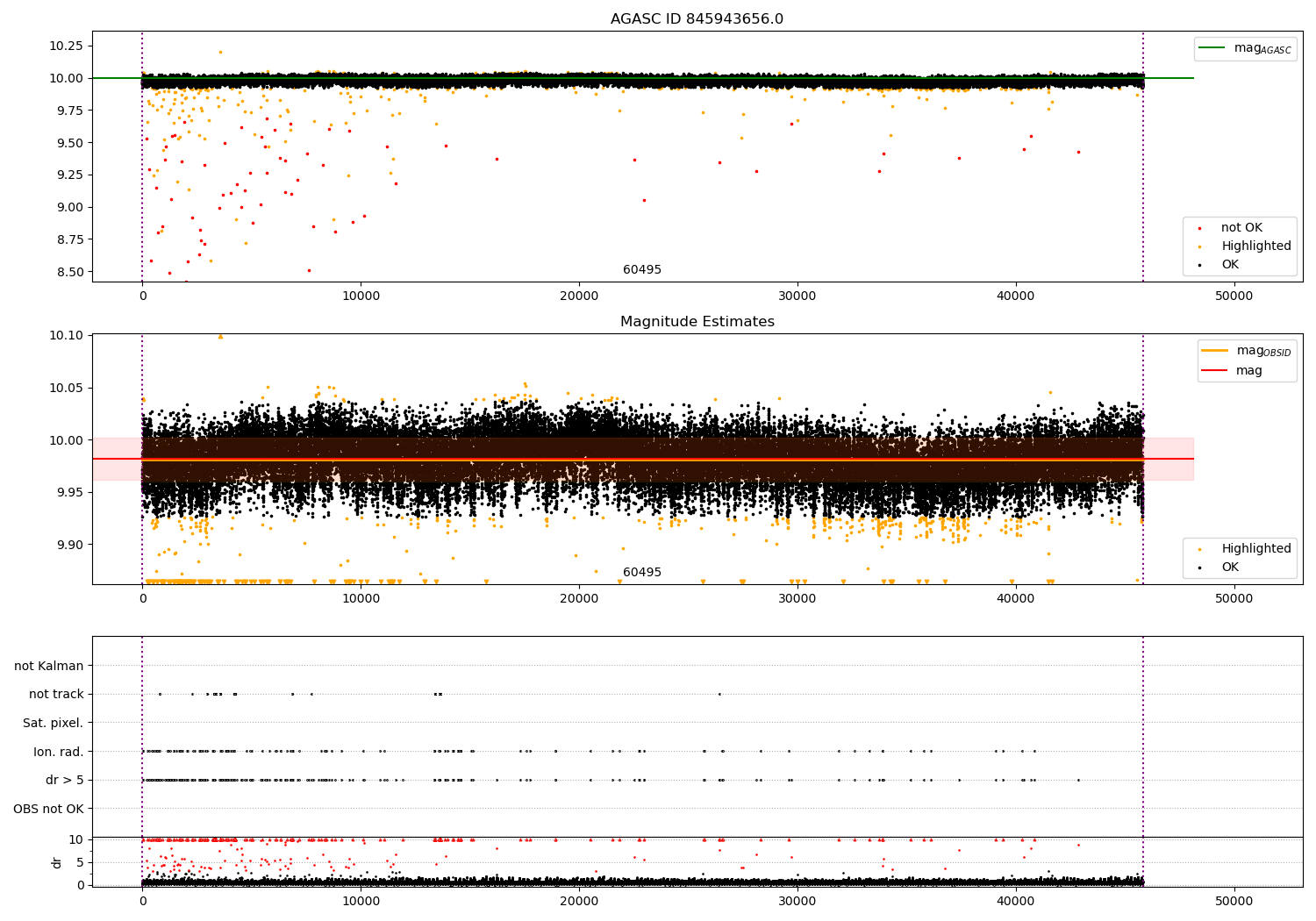Select the 'not track' row label
This screenshot has width=1316, height=921.
tap(56, 694)
